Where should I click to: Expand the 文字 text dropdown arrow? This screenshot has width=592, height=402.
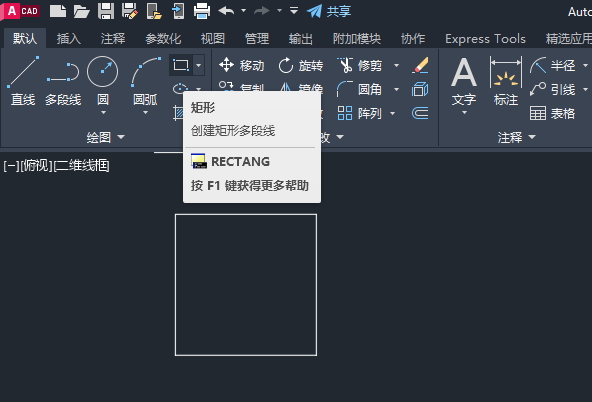464,112
